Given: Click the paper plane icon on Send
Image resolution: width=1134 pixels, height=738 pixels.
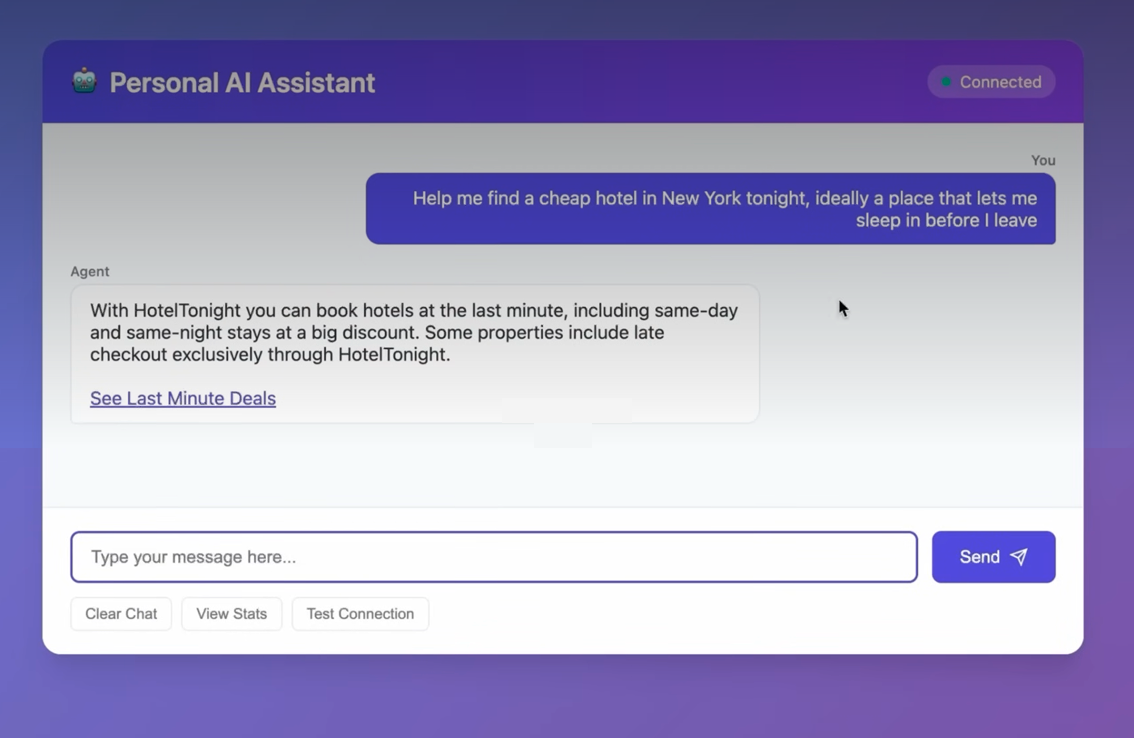Looking at the screenshot, I should pos(1019,557).
